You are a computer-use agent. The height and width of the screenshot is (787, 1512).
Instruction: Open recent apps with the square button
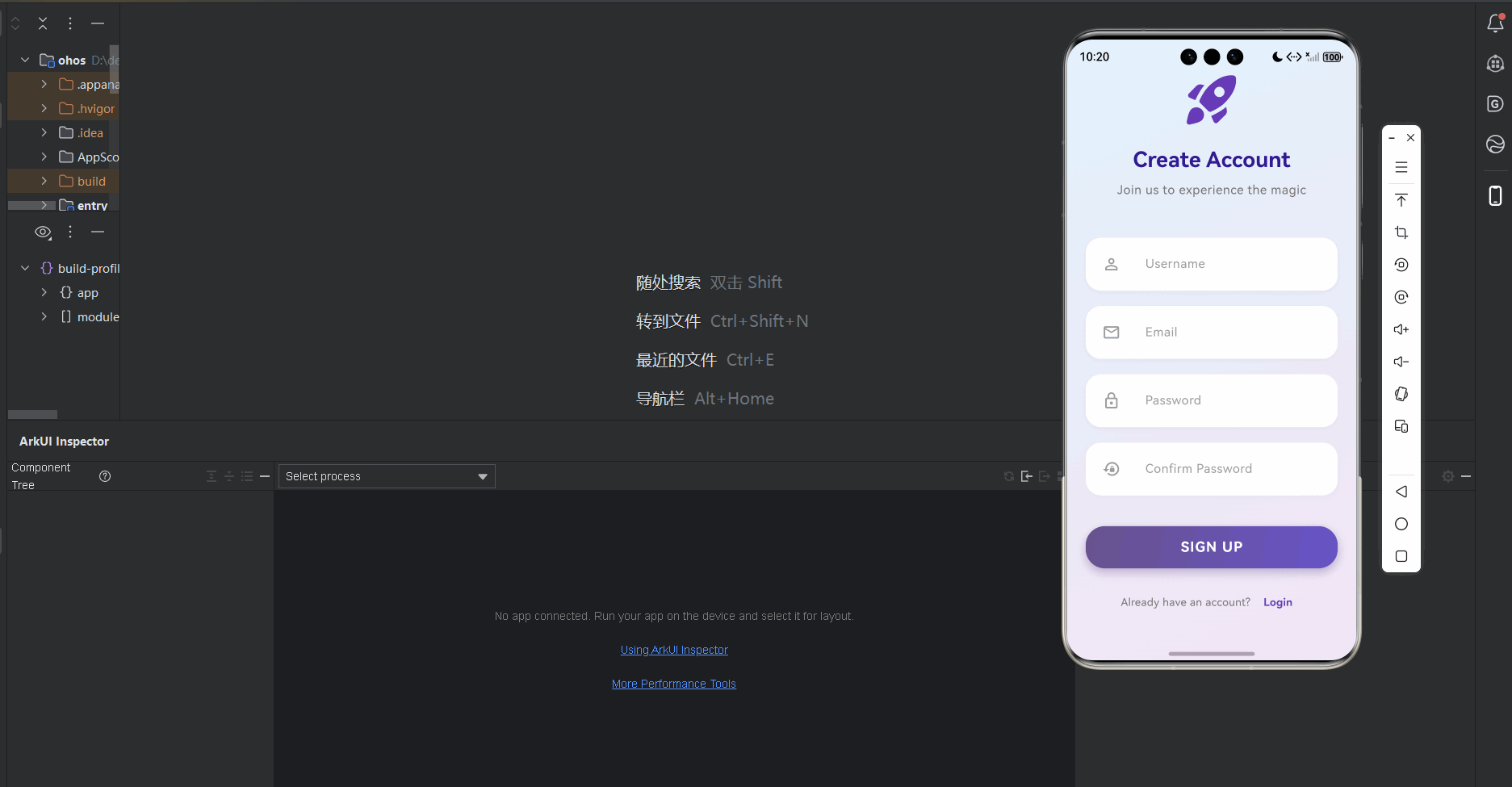coord(1401,556)
